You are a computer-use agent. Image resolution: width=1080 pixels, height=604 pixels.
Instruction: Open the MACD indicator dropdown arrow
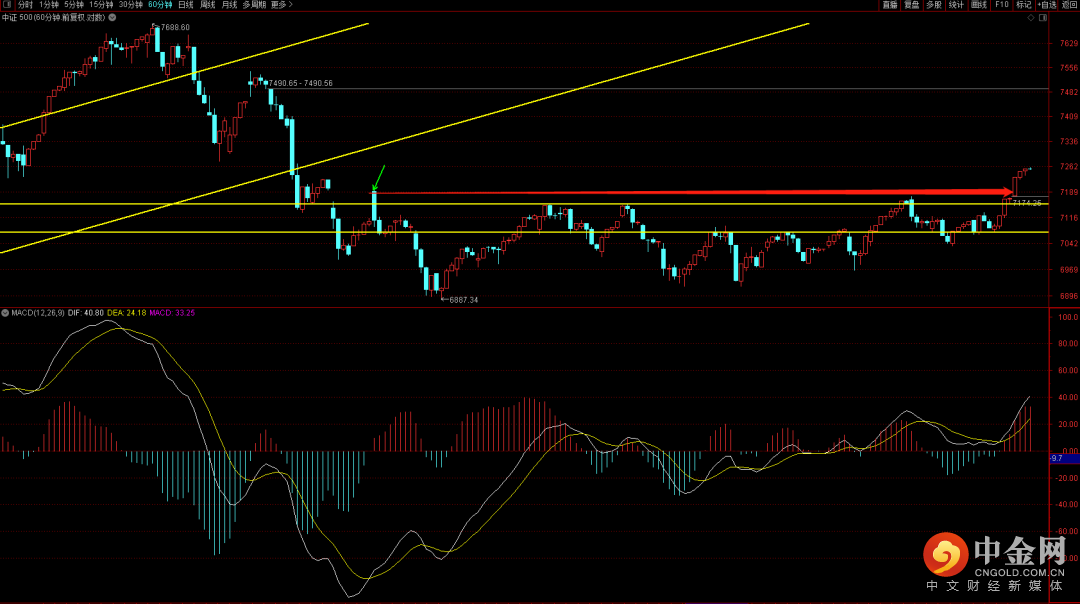pyautogui.click(x=5, y=313)
